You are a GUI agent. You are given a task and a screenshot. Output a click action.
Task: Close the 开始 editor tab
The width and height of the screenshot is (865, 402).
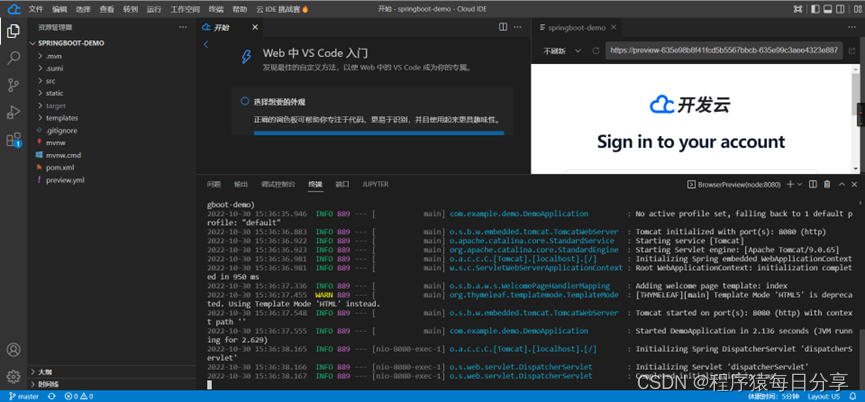click(x=255, y=27)
